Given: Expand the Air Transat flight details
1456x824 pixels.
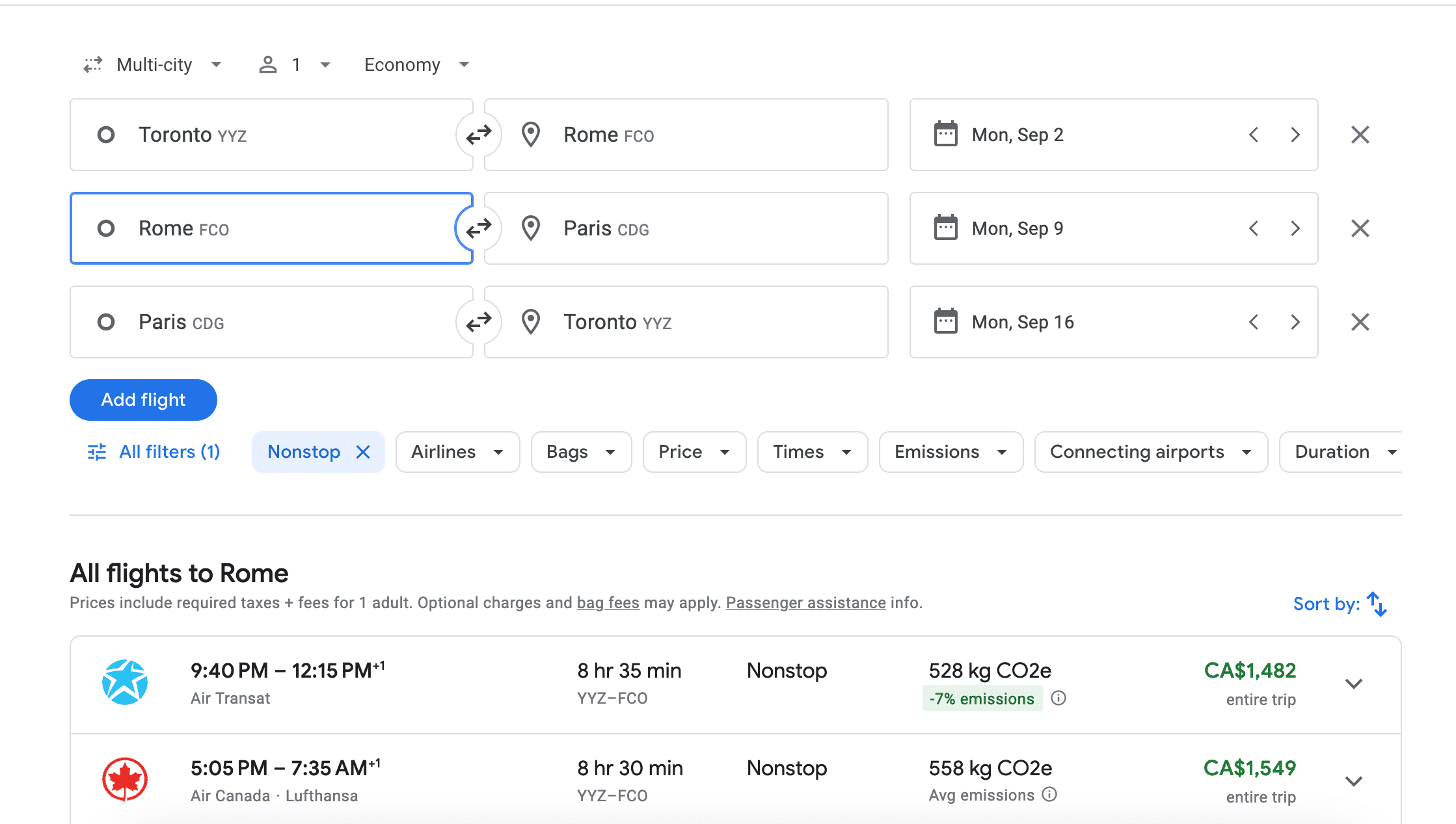Looking at the screenshot, I should point(1353,684).
